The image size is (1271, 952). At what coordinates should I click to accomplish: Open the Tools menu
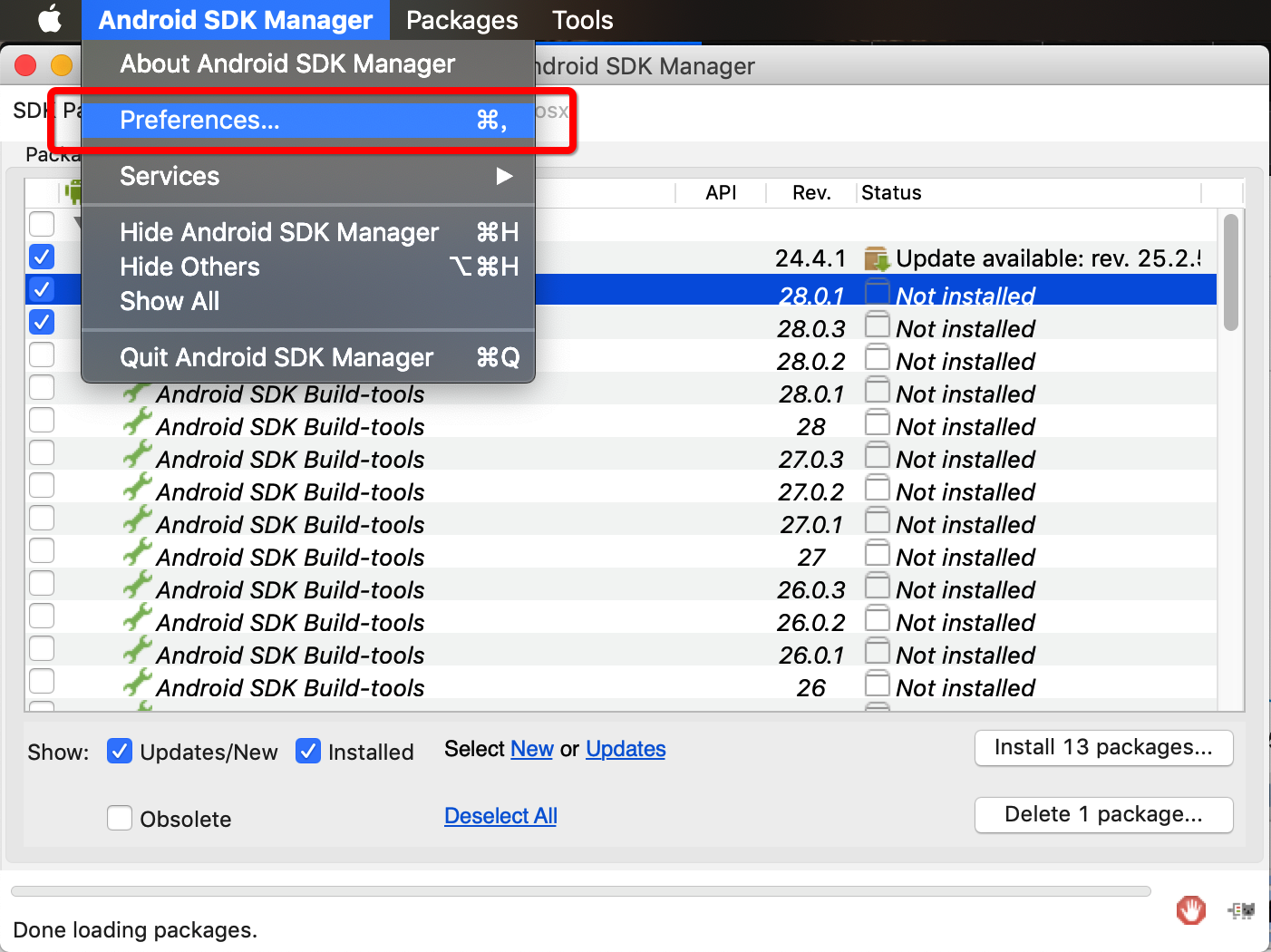583,20
